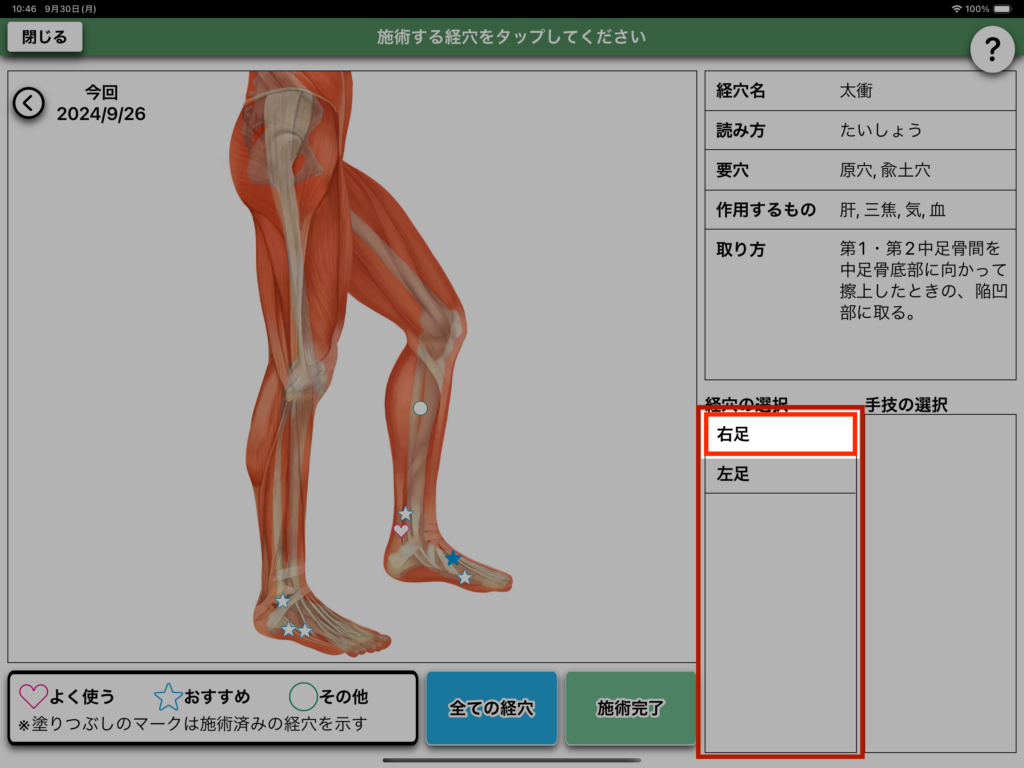Select the filled blue star on the foot

click(x=453, y=558)
